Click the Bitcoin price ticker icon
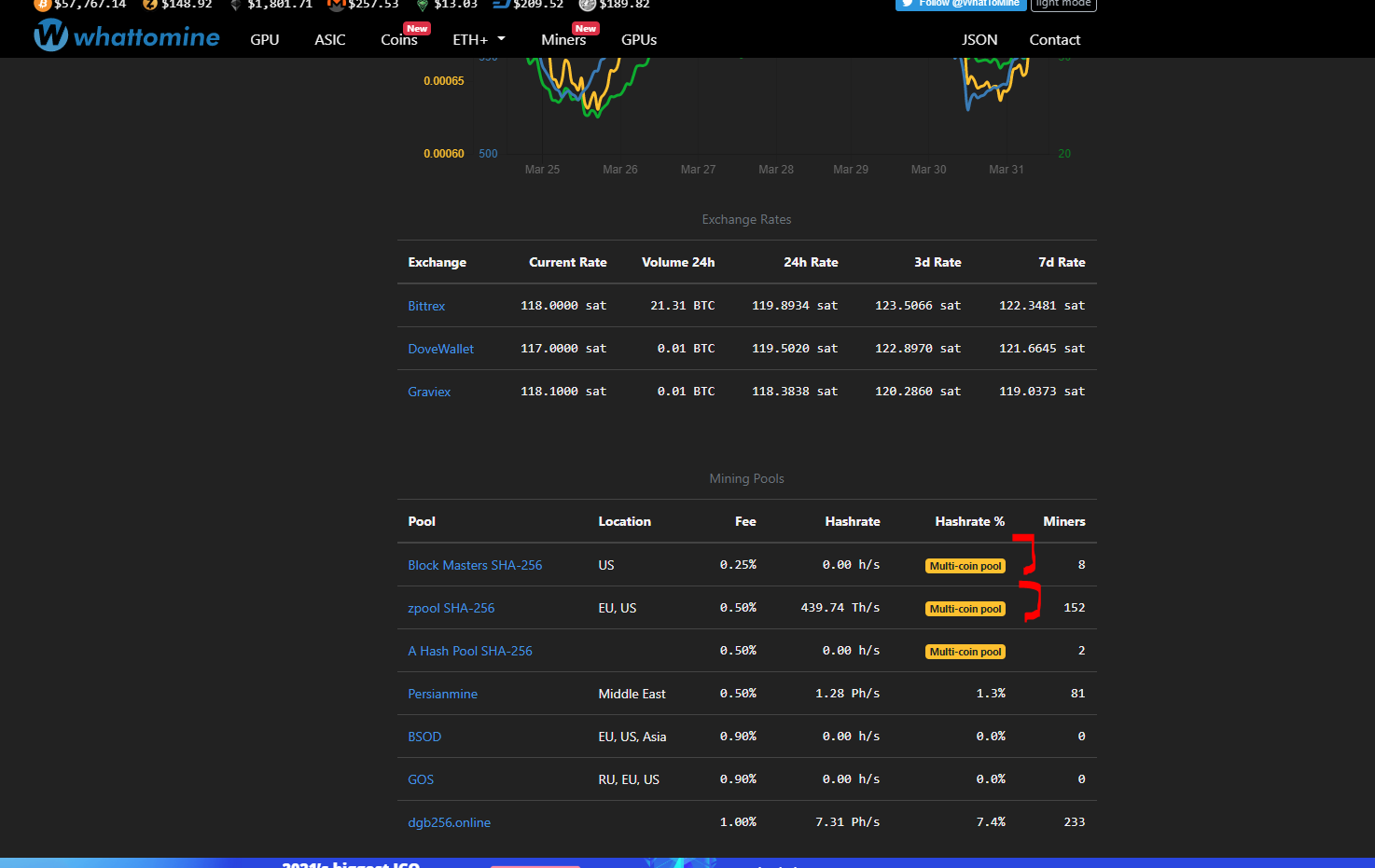Screen dimensions: 1375x868 42,4
